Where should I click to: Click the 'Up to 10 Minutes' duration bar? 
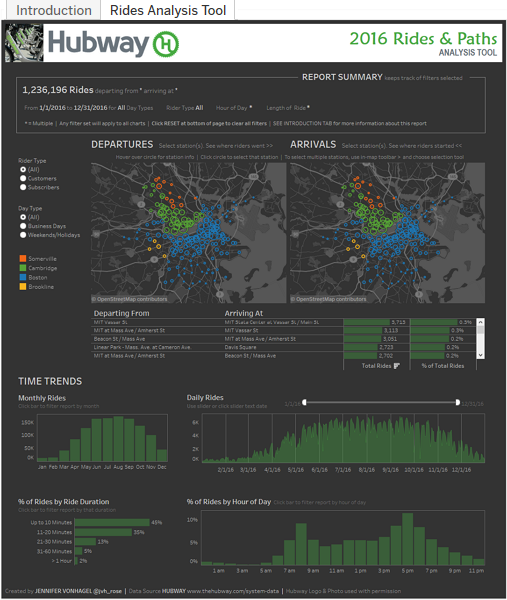click(112, 522)
